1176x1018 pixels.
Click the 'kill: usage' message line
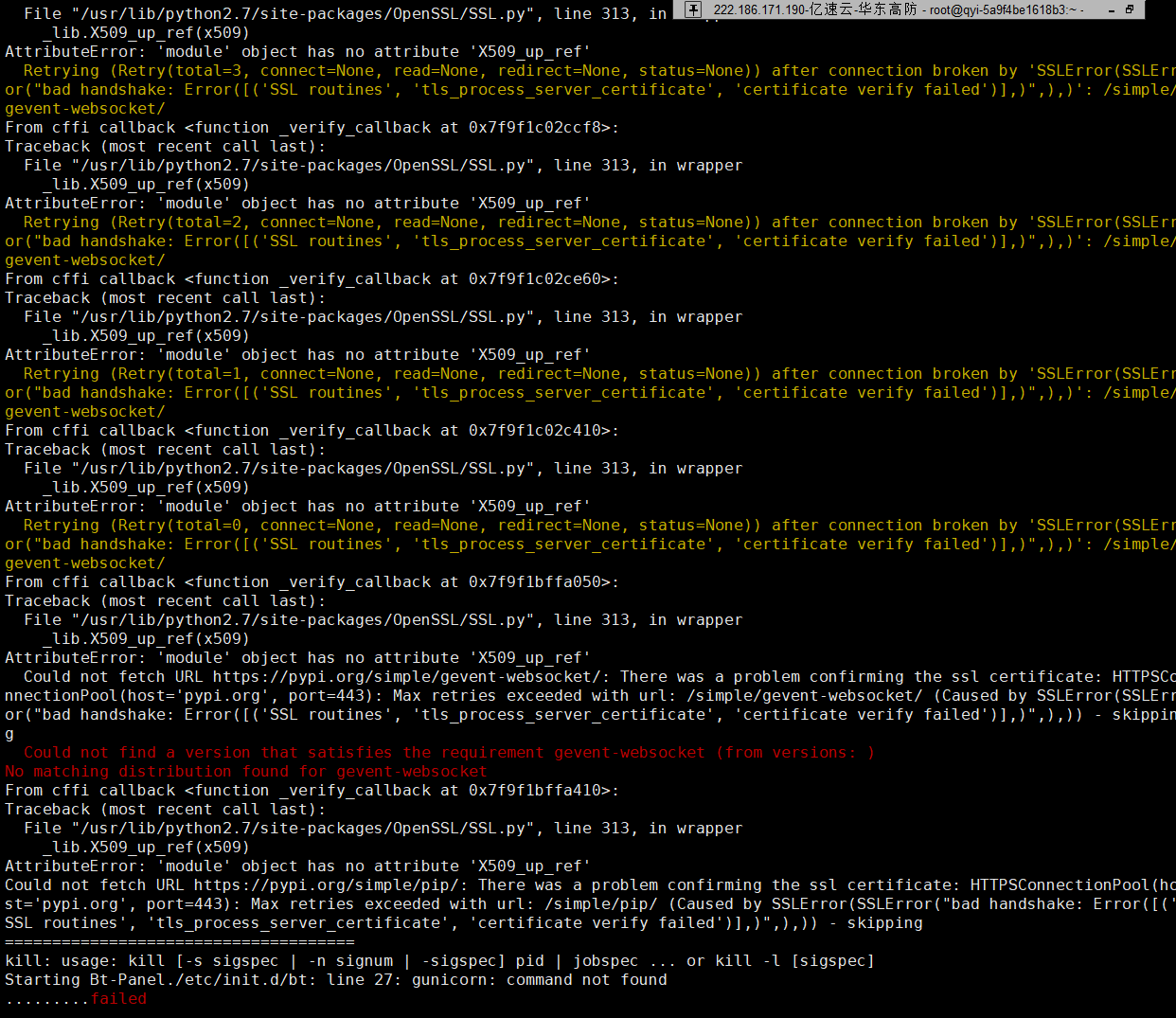[x=439, y=960]
